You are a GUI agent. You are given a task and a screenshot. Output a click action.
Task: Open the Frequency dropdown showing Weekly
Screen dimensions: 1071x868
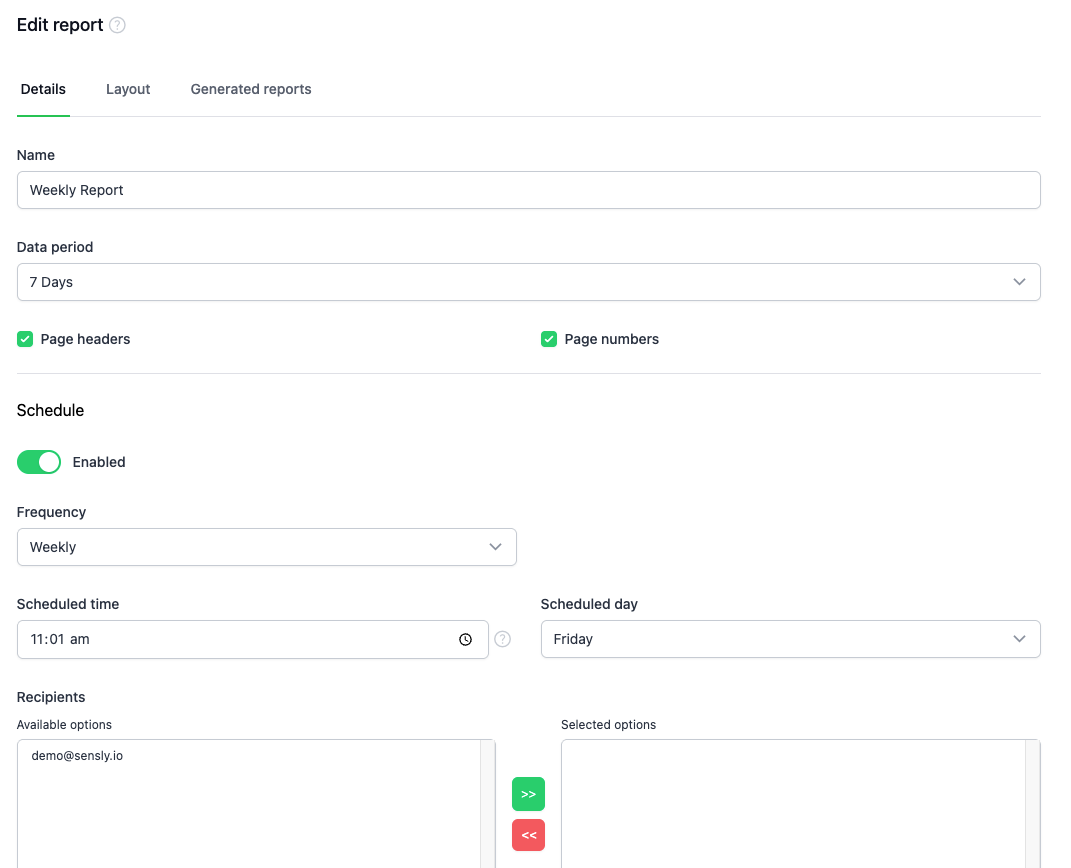click(267, 547)
